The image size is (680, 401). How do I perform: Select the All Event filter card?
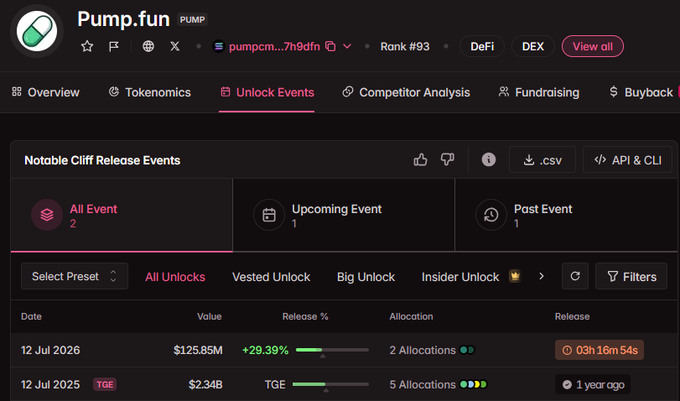point(121,215)
